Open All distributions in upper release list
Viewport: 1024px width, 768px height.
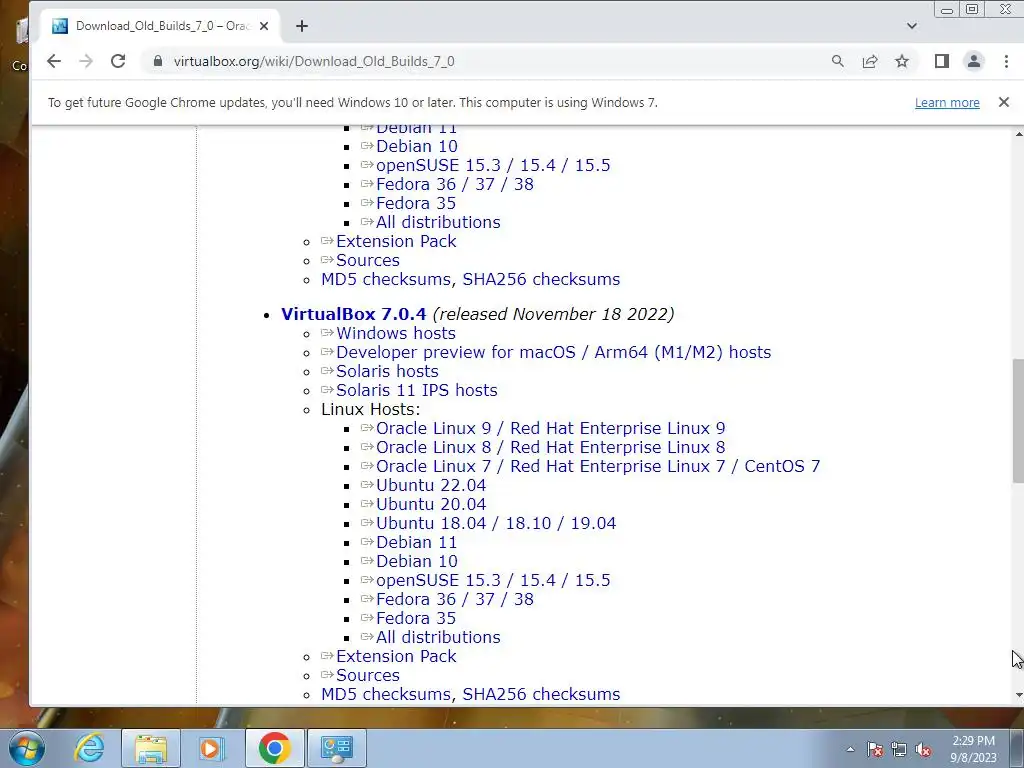(x=438, y=222)
